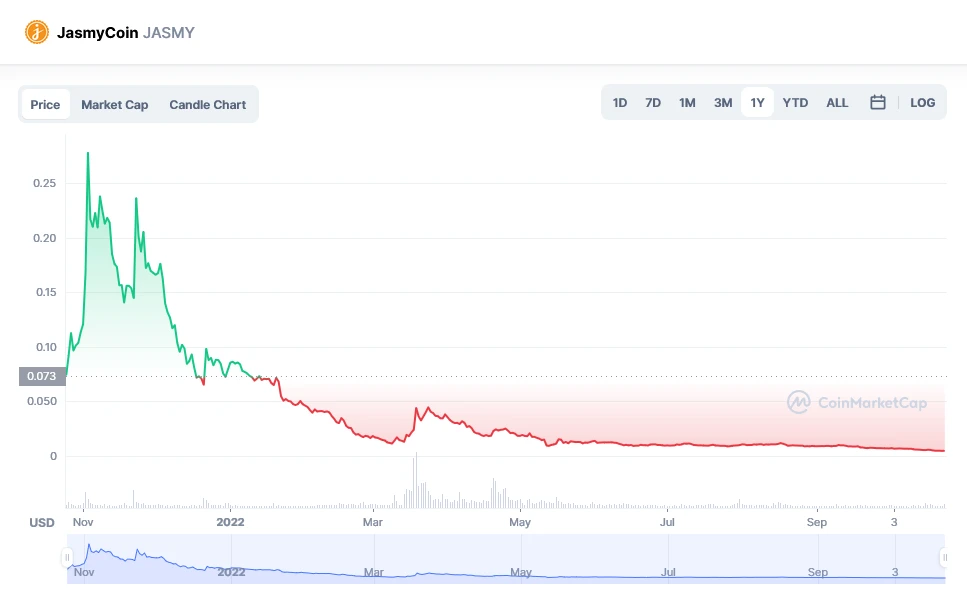Set chart range to 1D
This screenshot has height=591, width=967.
coord(620,102)
